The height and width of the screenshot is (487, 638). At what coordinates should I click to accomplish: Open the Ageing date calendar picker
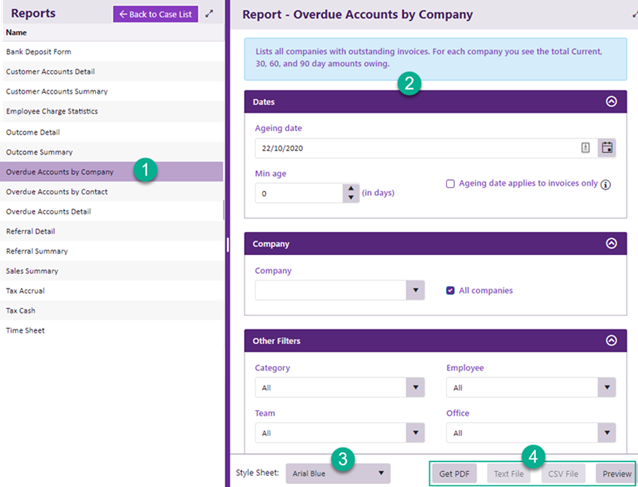pos(607,148)
